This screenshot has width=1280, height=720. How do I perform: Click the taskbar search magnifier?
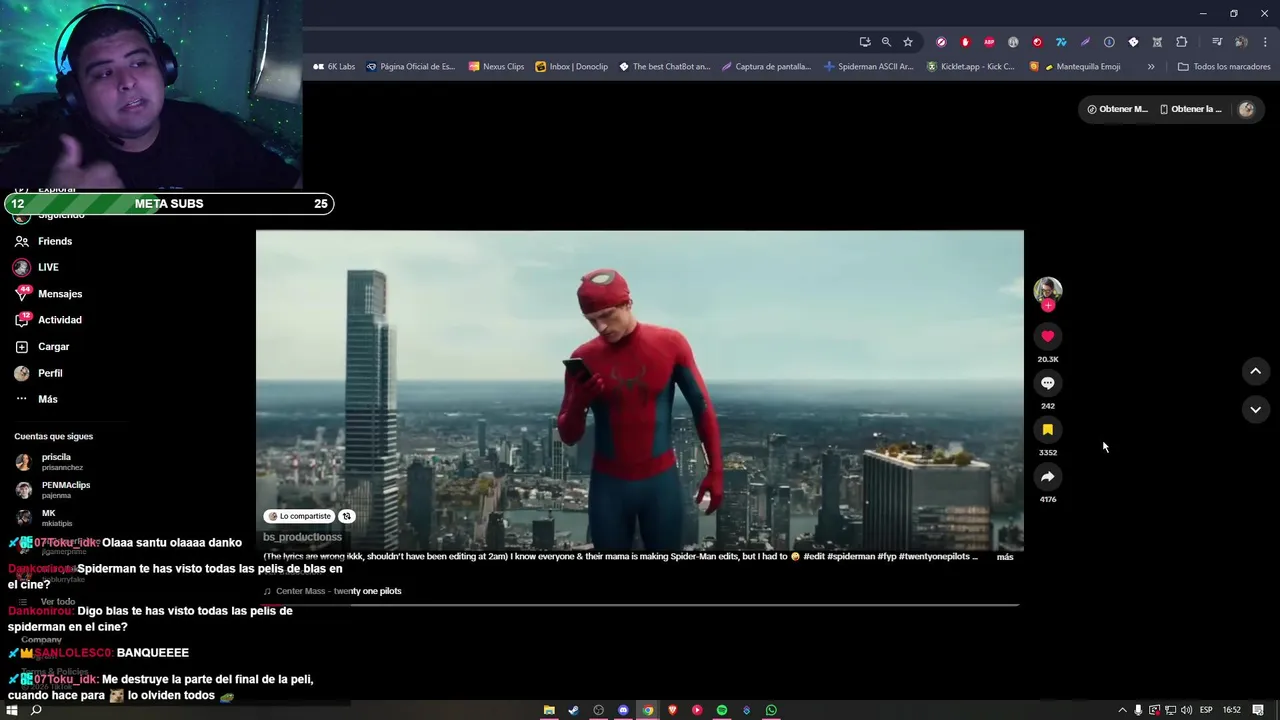click(36, 710)
